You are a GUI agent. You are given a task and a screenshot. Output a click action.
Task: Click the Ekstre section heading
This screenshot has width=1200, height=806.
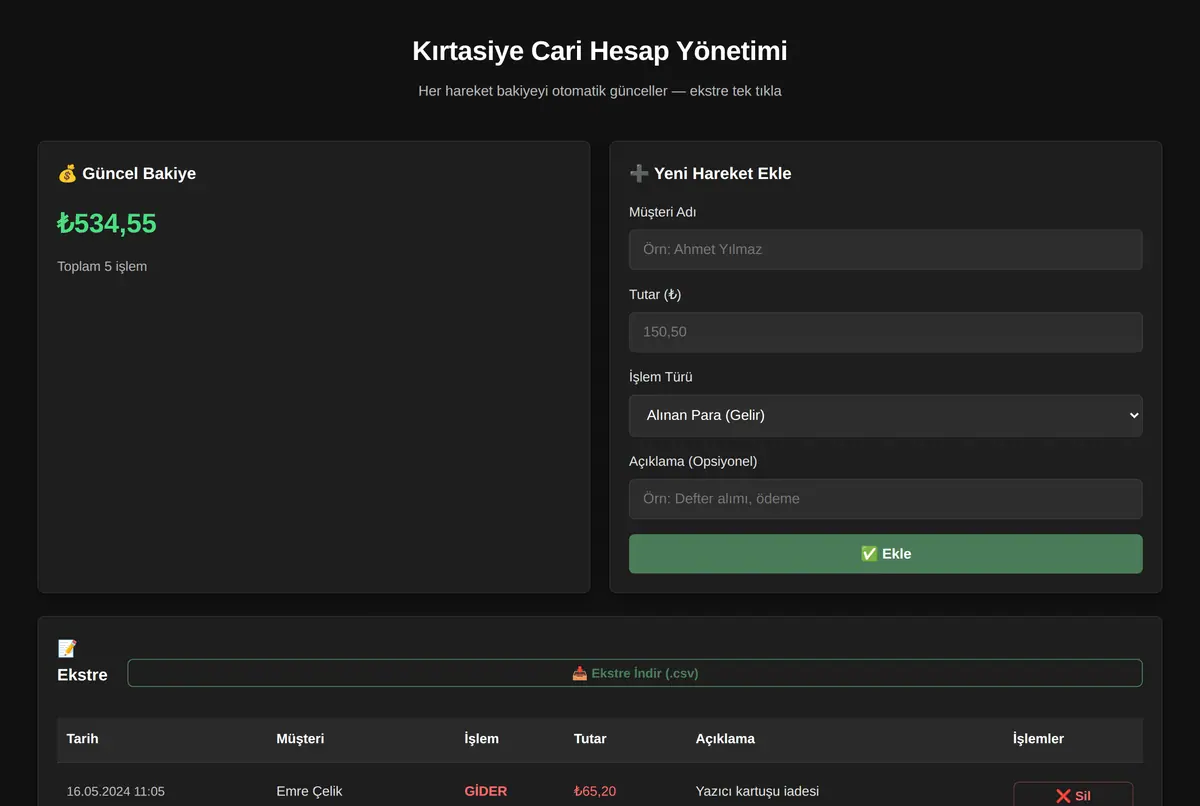[x=82, y=675]
